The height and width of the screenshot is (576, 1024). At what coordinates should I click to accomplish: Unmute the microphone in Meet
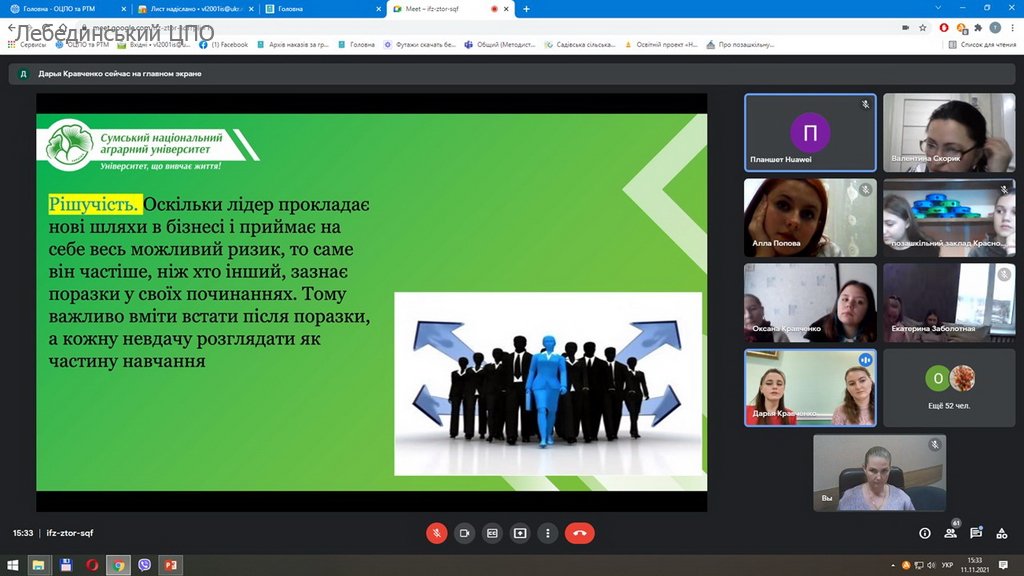coord(437,533)
